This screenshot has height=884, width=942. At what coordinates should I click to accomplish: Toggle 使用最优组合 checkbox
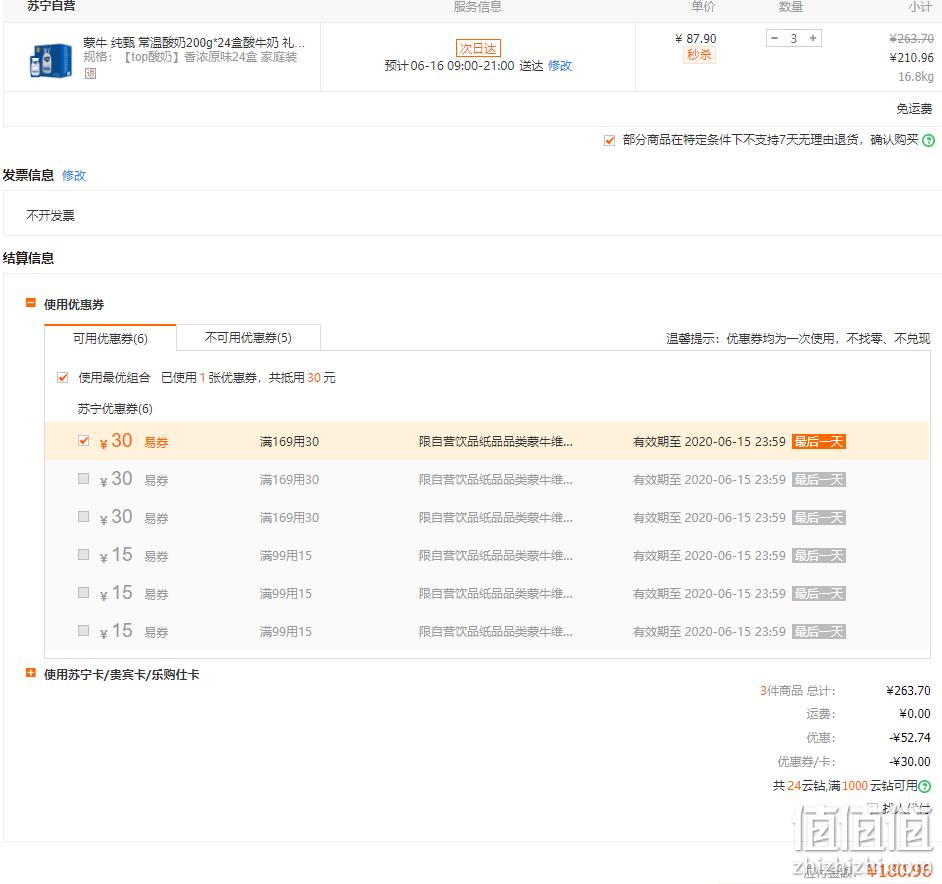(x=62, y=377)
